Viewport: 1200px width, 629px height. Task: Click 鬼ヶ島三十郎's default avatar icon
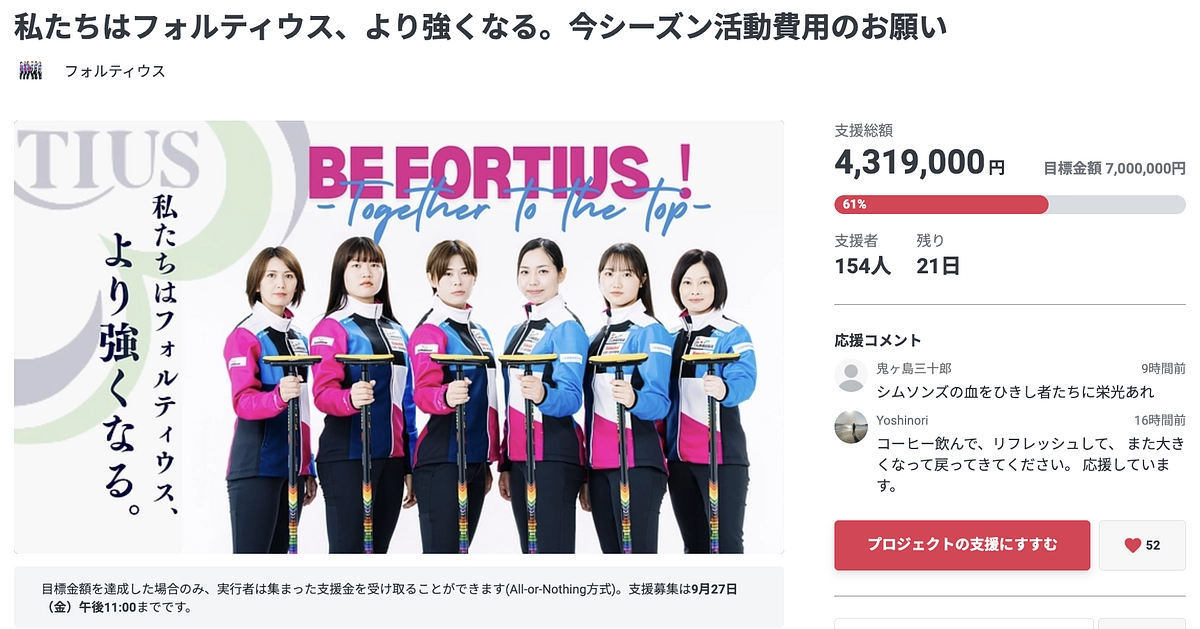(x=851, y=376)
